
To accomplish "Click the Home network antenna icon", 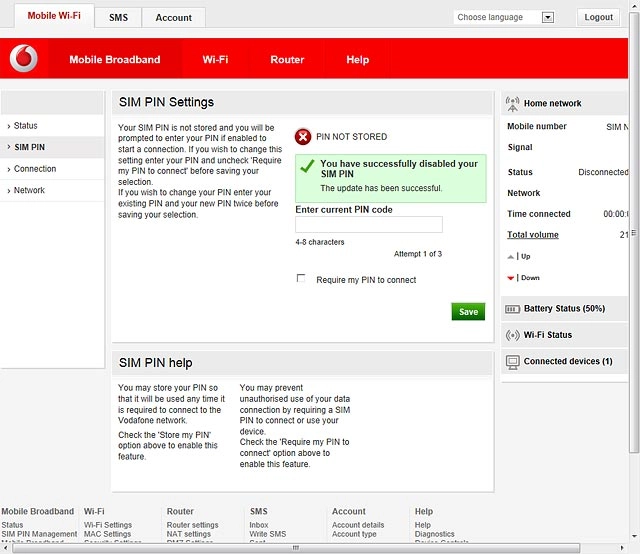I will 512,104.
